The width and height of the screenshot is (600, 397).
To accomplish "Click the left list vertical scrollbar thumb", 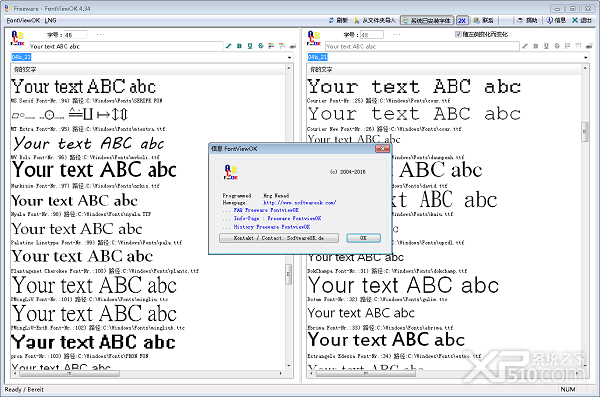I will pyautogui.click(x=289, y=274).
